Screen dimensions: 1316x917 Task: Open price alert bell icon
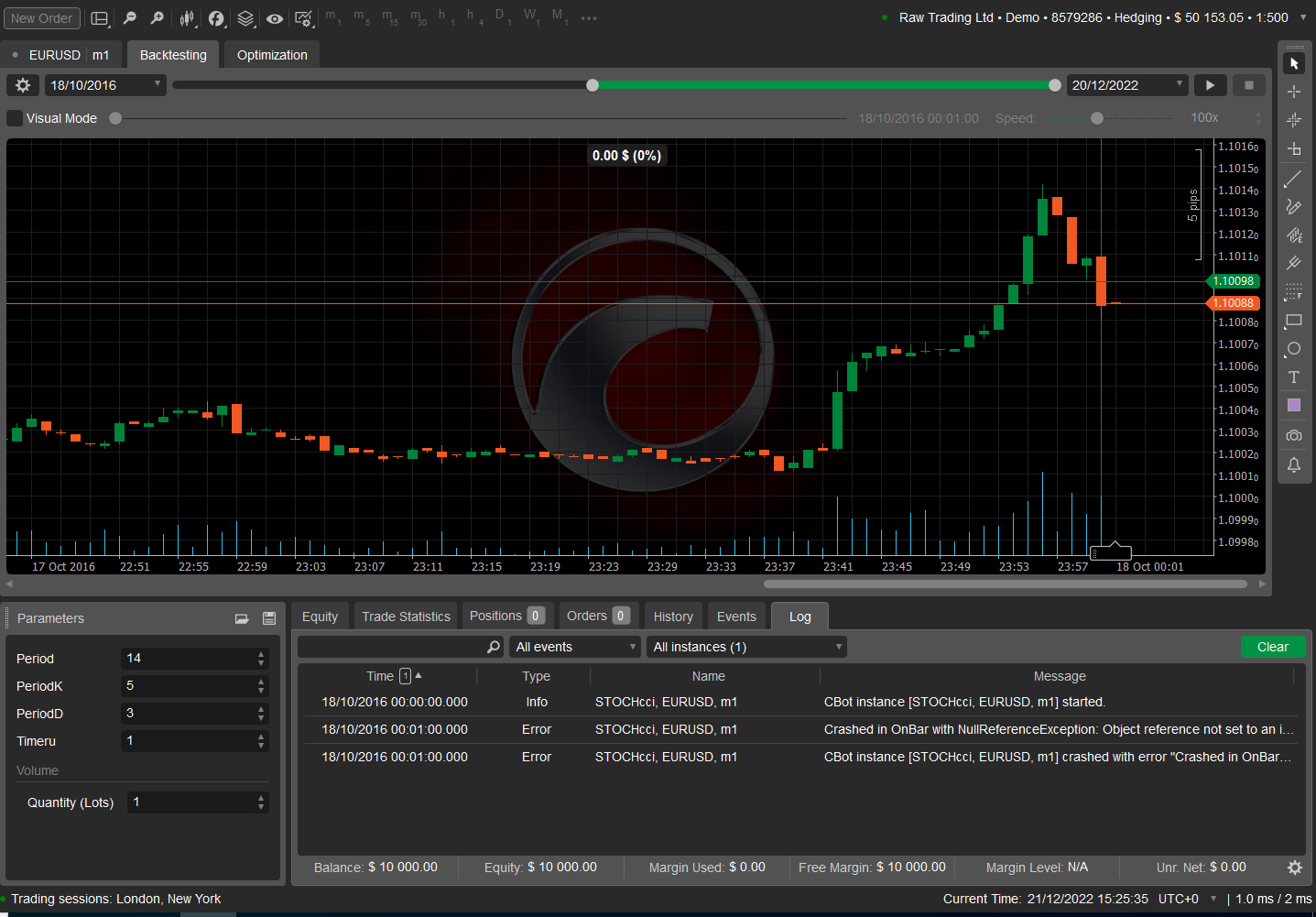point(1294,464)
